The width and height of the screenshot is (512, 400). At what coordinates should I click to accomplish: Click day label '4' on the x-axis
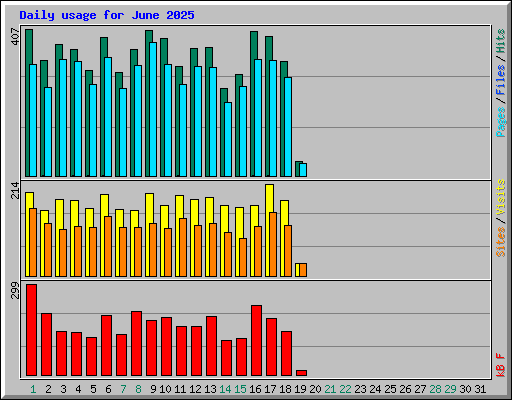coord(78,389)
